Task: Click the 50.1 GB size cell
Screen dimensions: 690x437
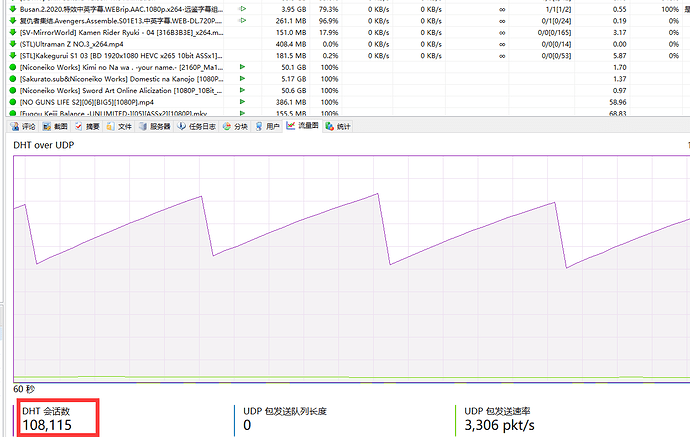Action: 294,67
